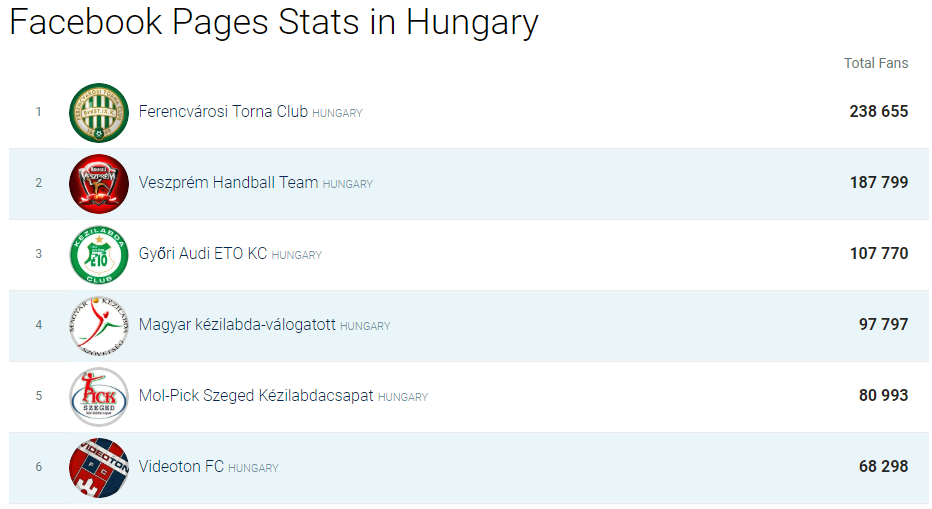Click the Ferencvárosi Torna Club logo
Viewport: 932px width, 509px height.
pyautogui.click(x=99, y=112)
